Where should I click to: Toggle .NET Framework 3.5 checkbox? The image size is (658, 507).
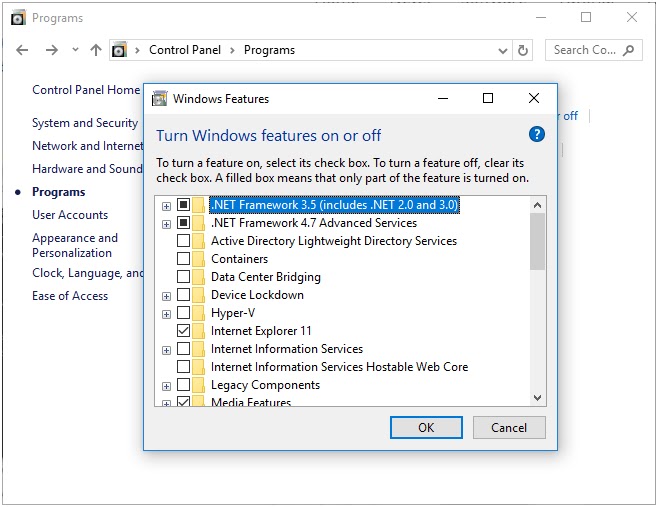[183, 205]
